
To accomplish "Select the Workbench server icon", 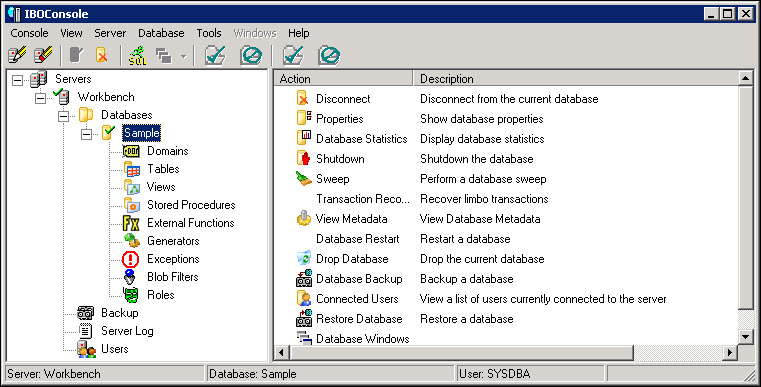I will pyautogui.click(x=61, y=97).
